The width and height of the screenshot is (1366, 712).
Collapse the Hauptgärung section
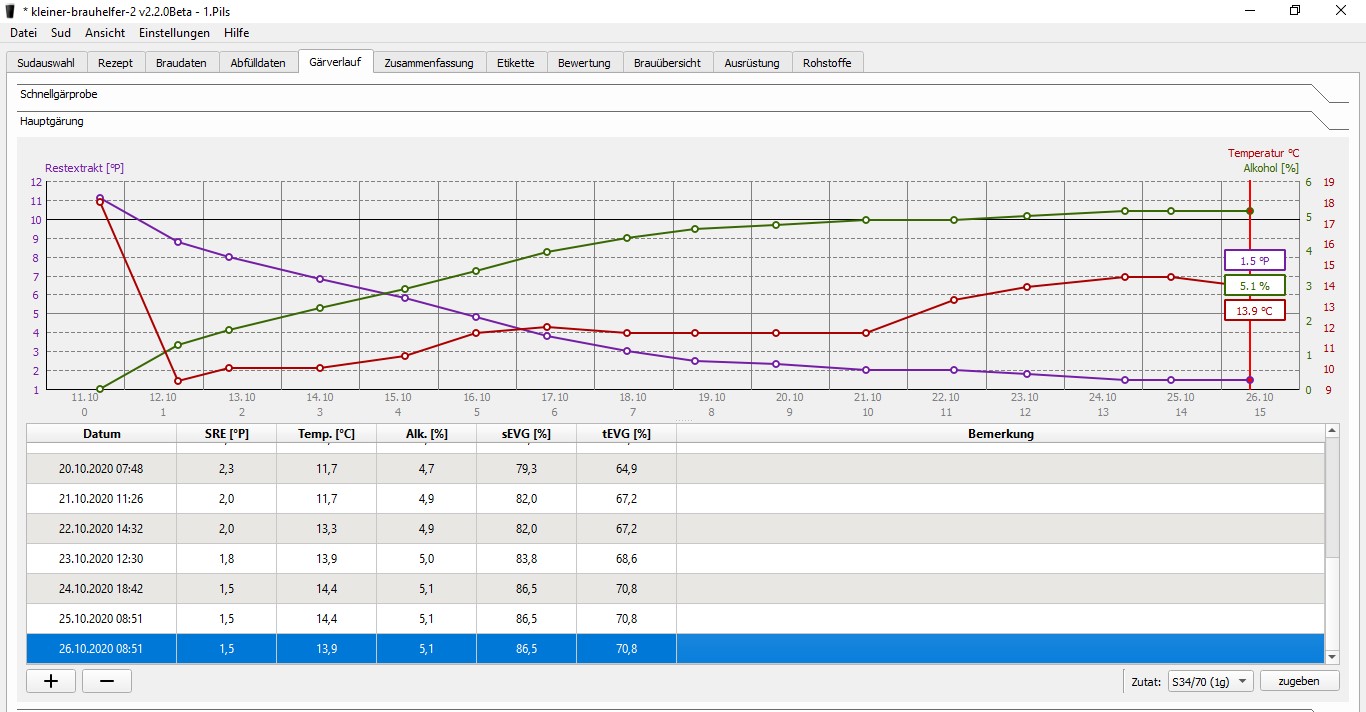click(52, 121)
